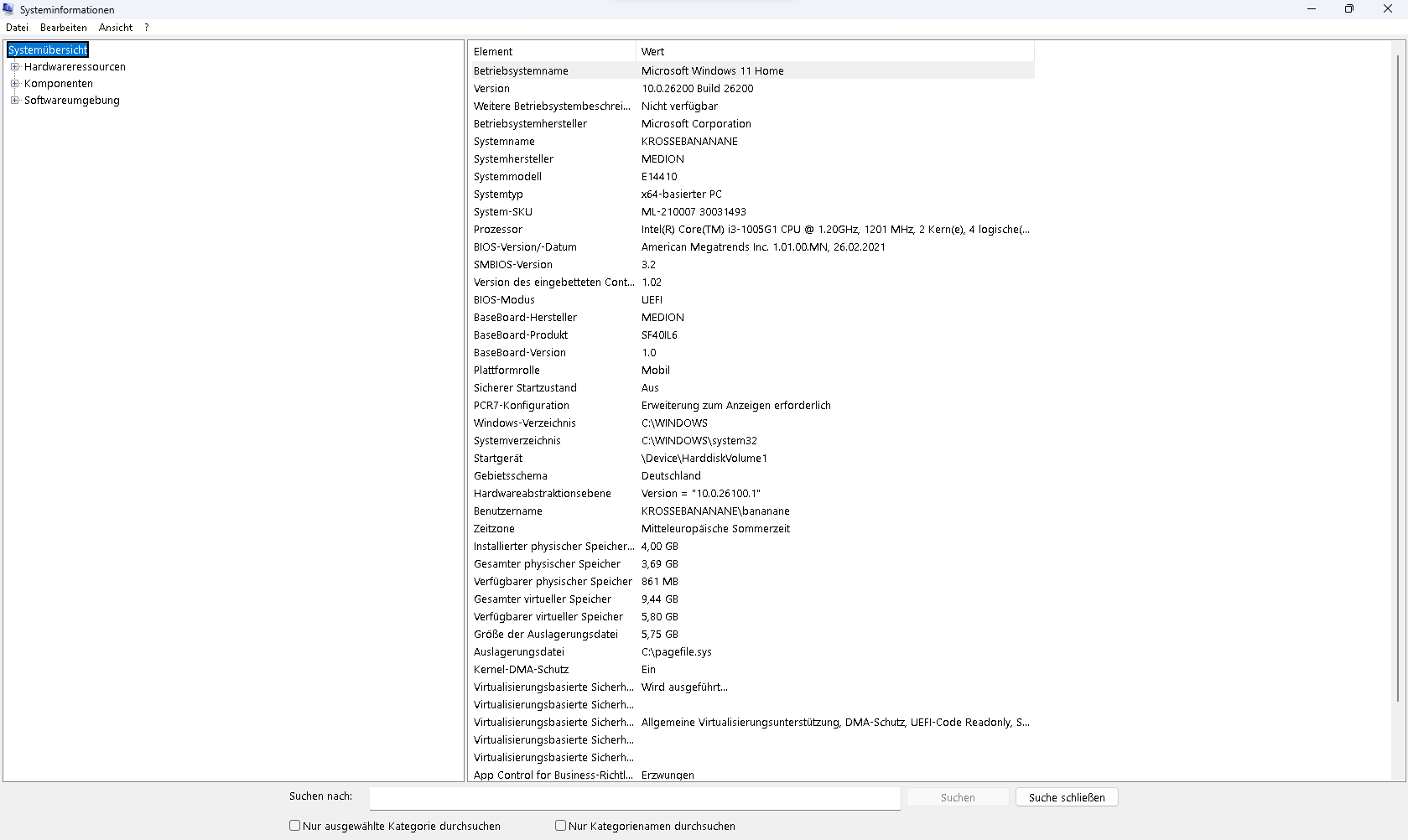Image resolution: width=1408 pixels, height=840 pixels.
Task: Click the vertical scrollbar of details pane
Action: tap(1398, 377)
